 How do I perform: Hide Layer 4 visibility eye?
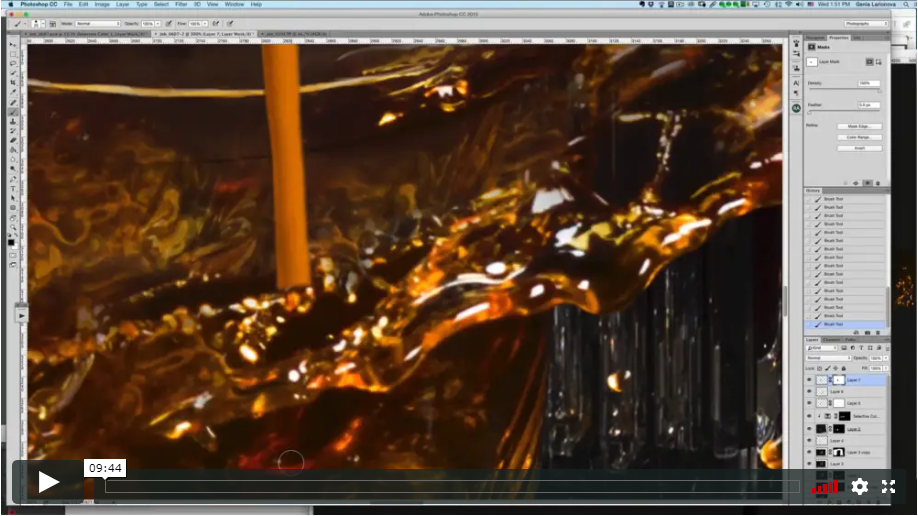[x=809, y=440]
